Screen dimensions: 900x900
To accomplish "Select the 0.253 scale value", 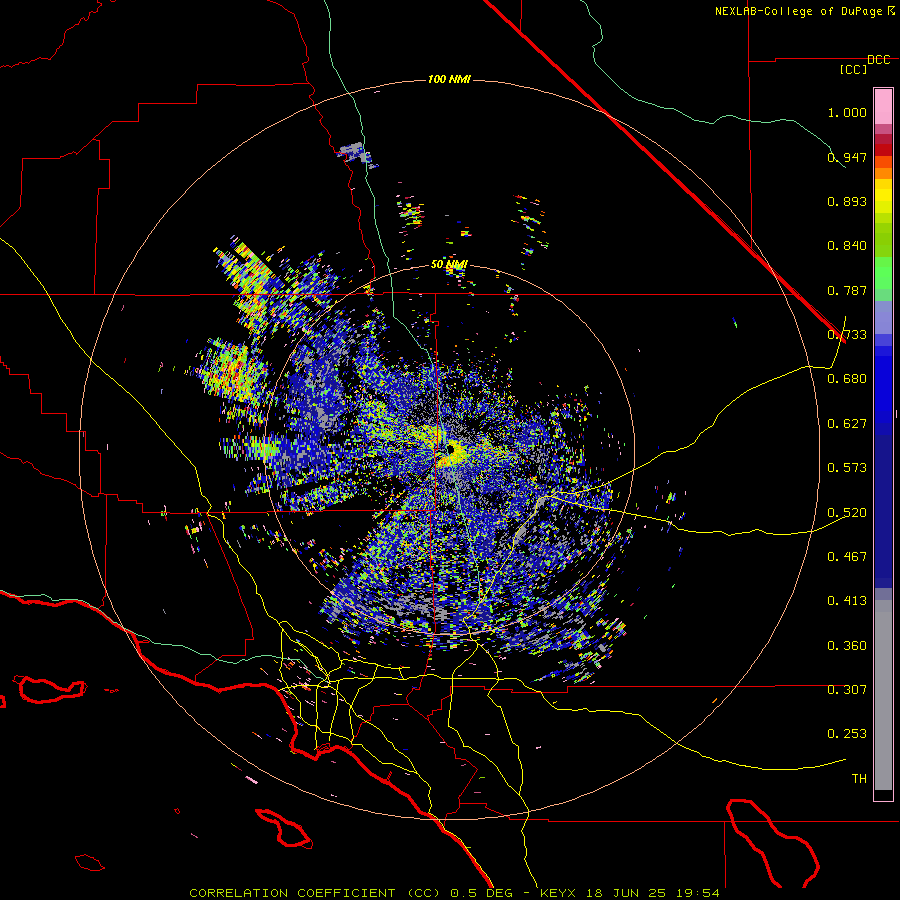I will pyautogui.click(x=847, y=734).
